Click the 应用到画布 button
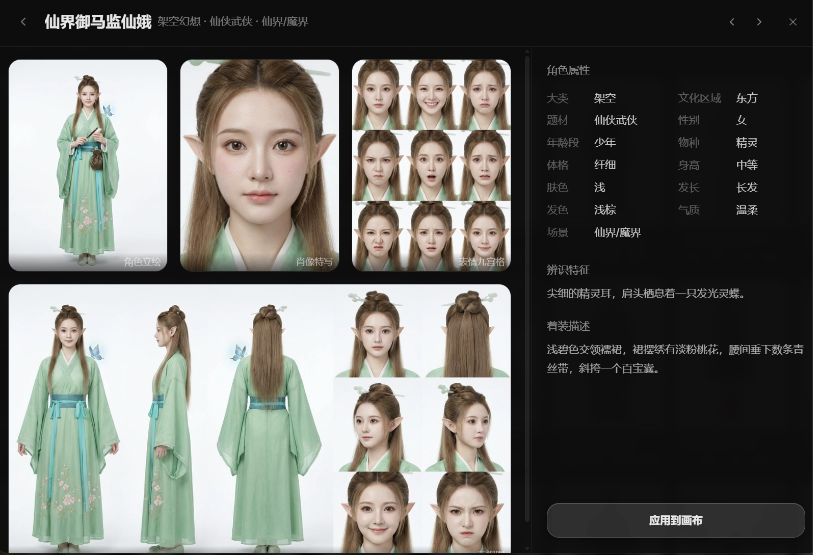This screenshot has height=555, width=813. point(675,520)
